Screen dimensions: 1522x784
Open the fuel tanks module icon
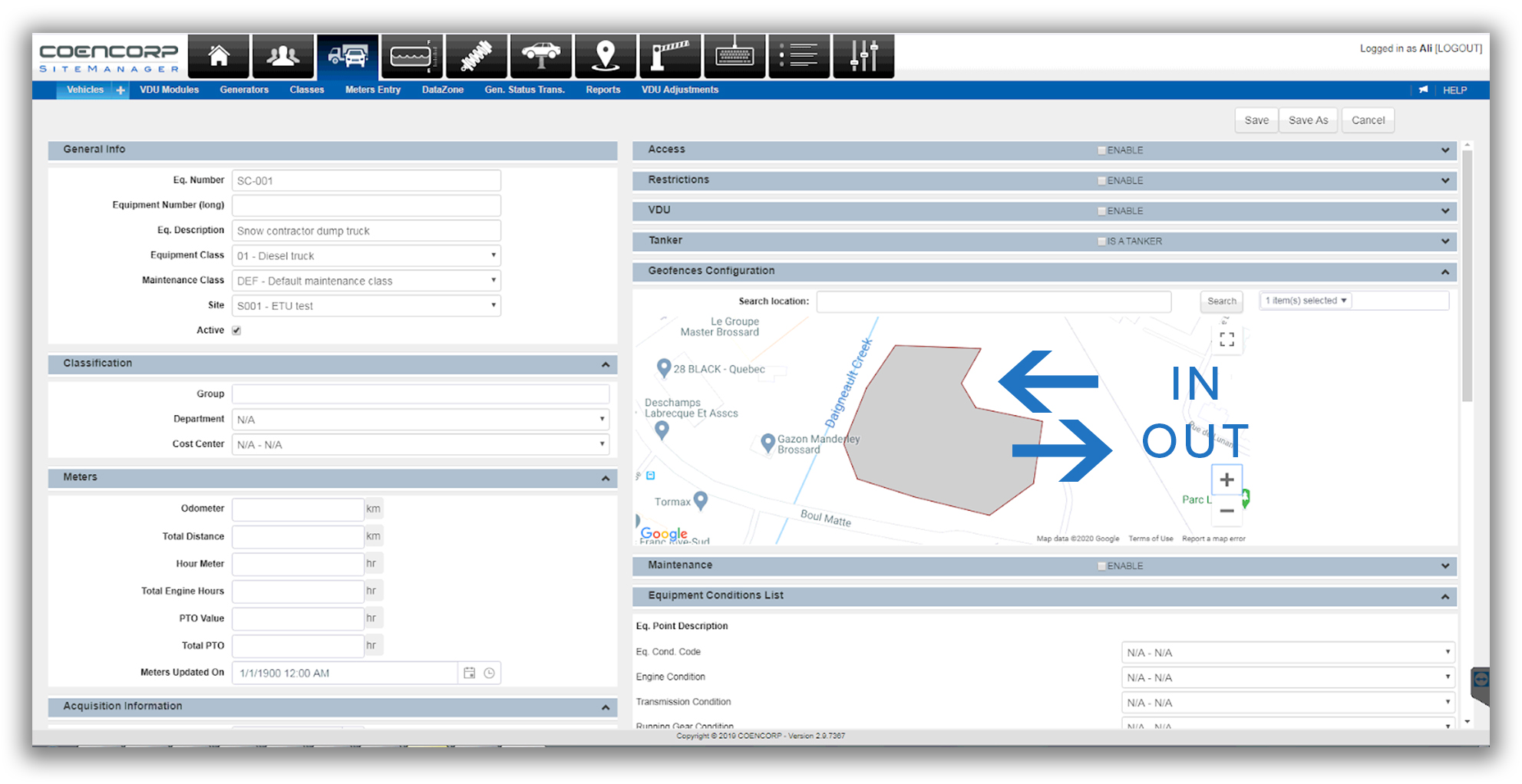pos(411,55)
